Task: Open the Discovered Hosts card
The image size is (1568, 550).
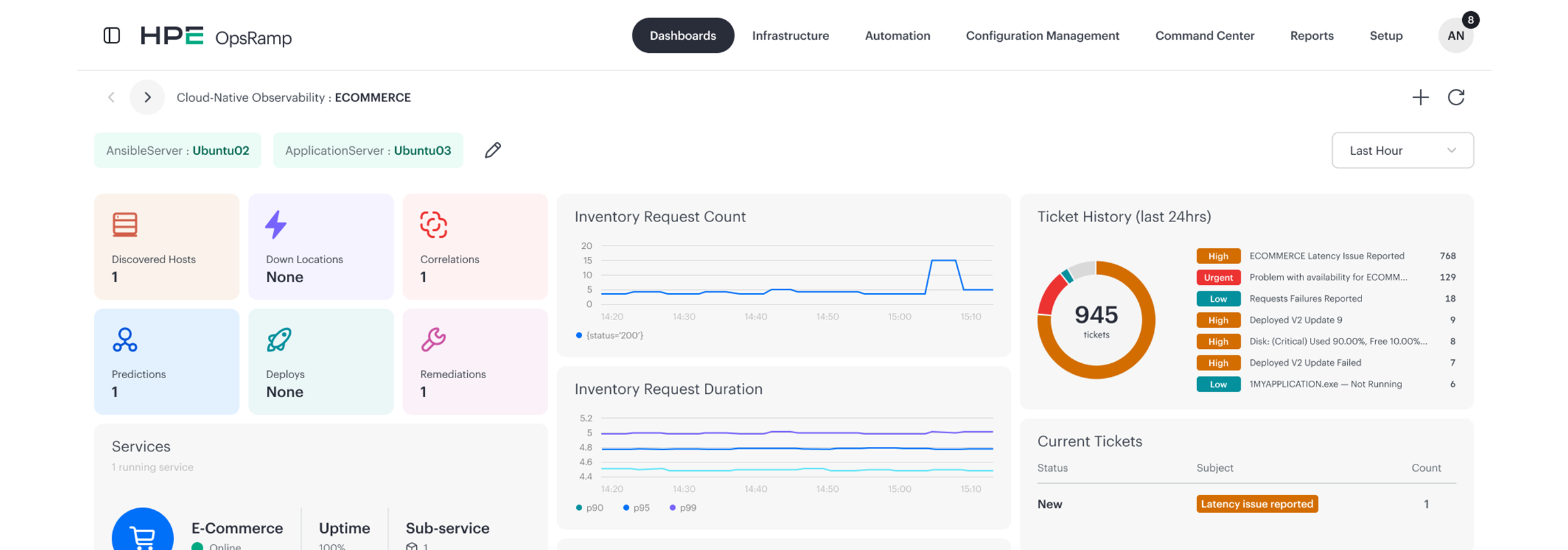Action: tap(167, 246)
